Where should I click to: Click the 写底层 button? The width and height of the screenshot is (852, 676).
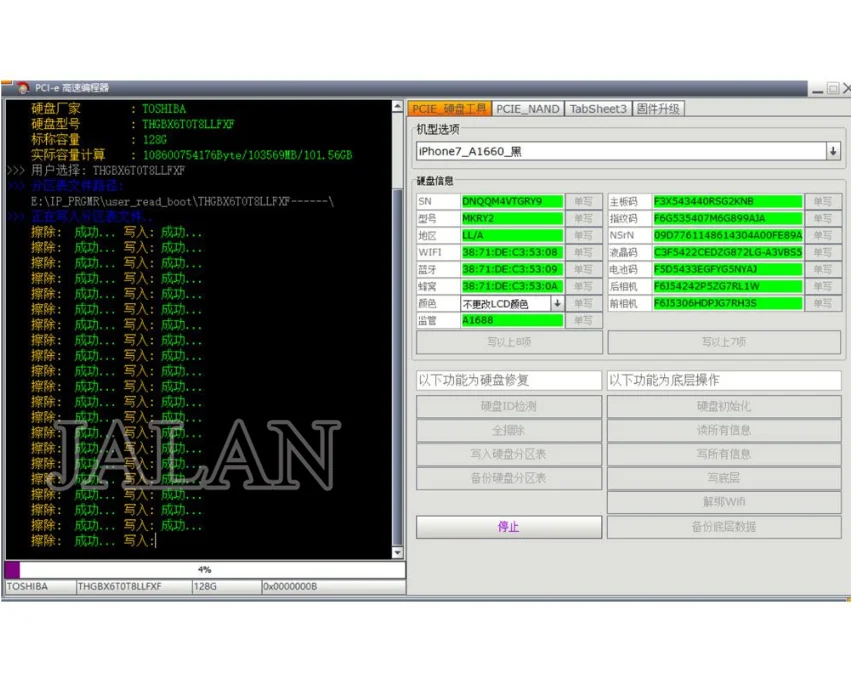(x=724, y=478)
